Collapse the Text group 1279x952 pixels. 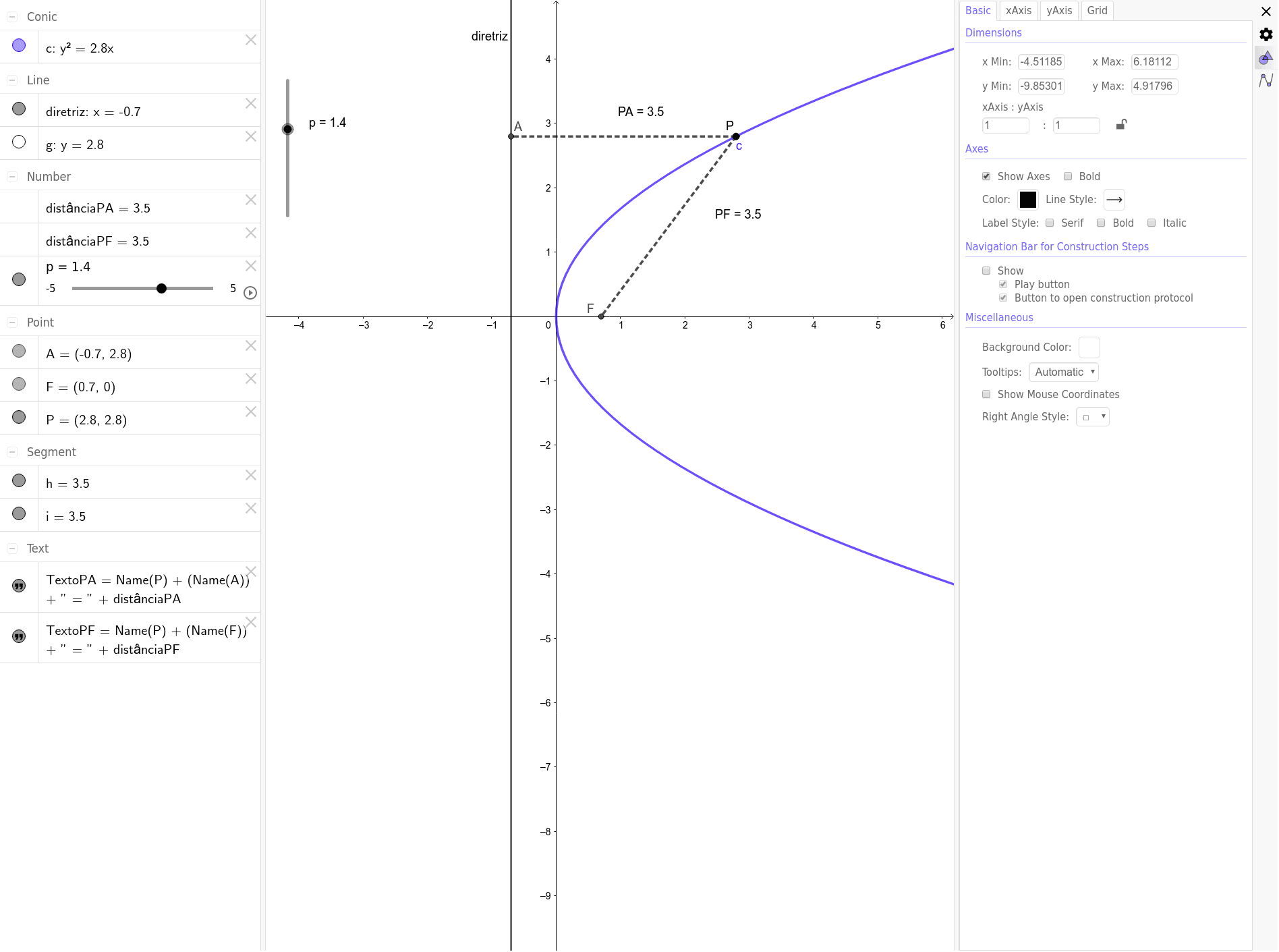click(x=12, y=549)
